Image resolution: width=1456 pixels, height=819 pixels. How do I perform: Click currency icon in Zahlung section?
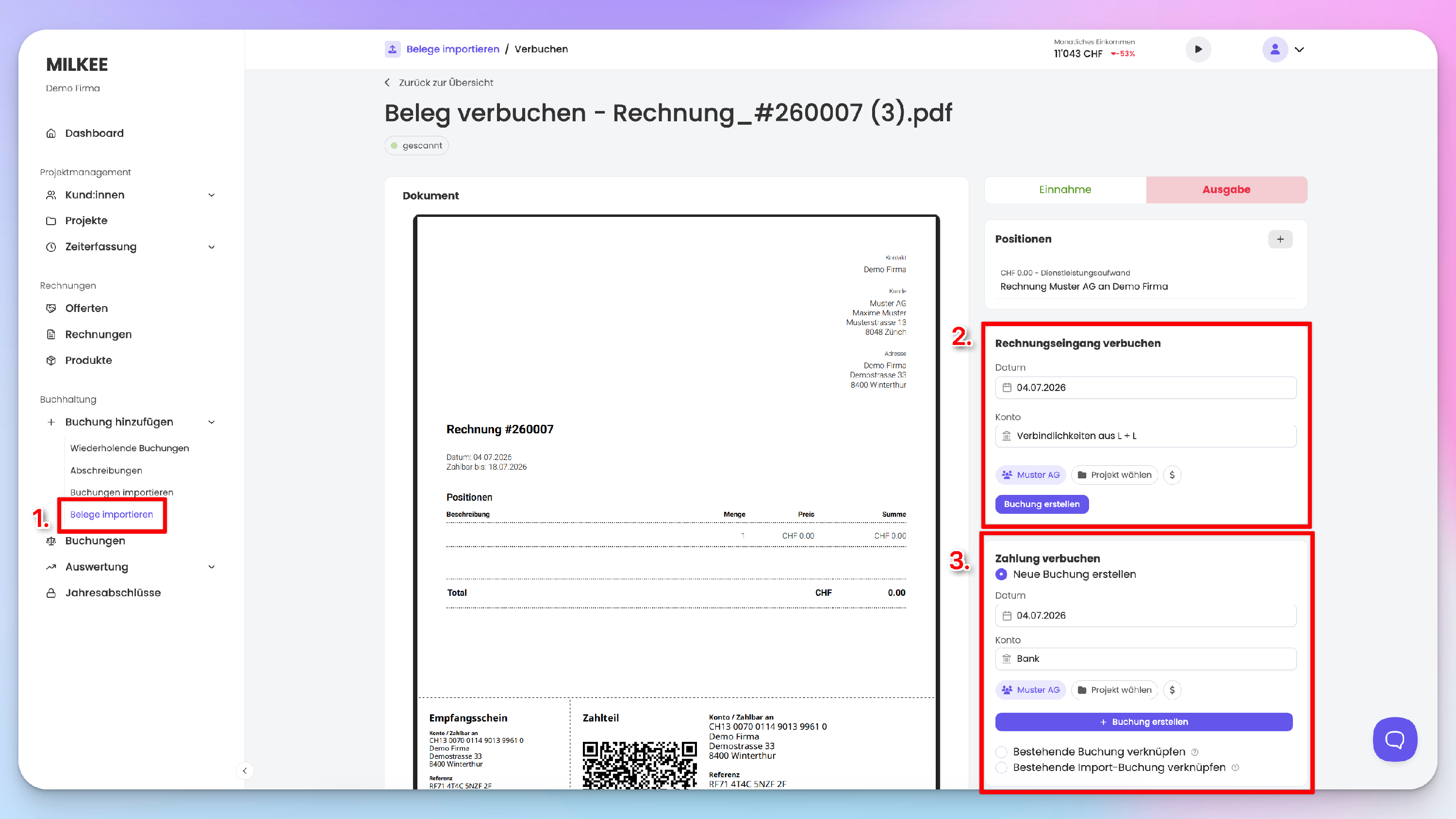click(x=1172, y=689)
